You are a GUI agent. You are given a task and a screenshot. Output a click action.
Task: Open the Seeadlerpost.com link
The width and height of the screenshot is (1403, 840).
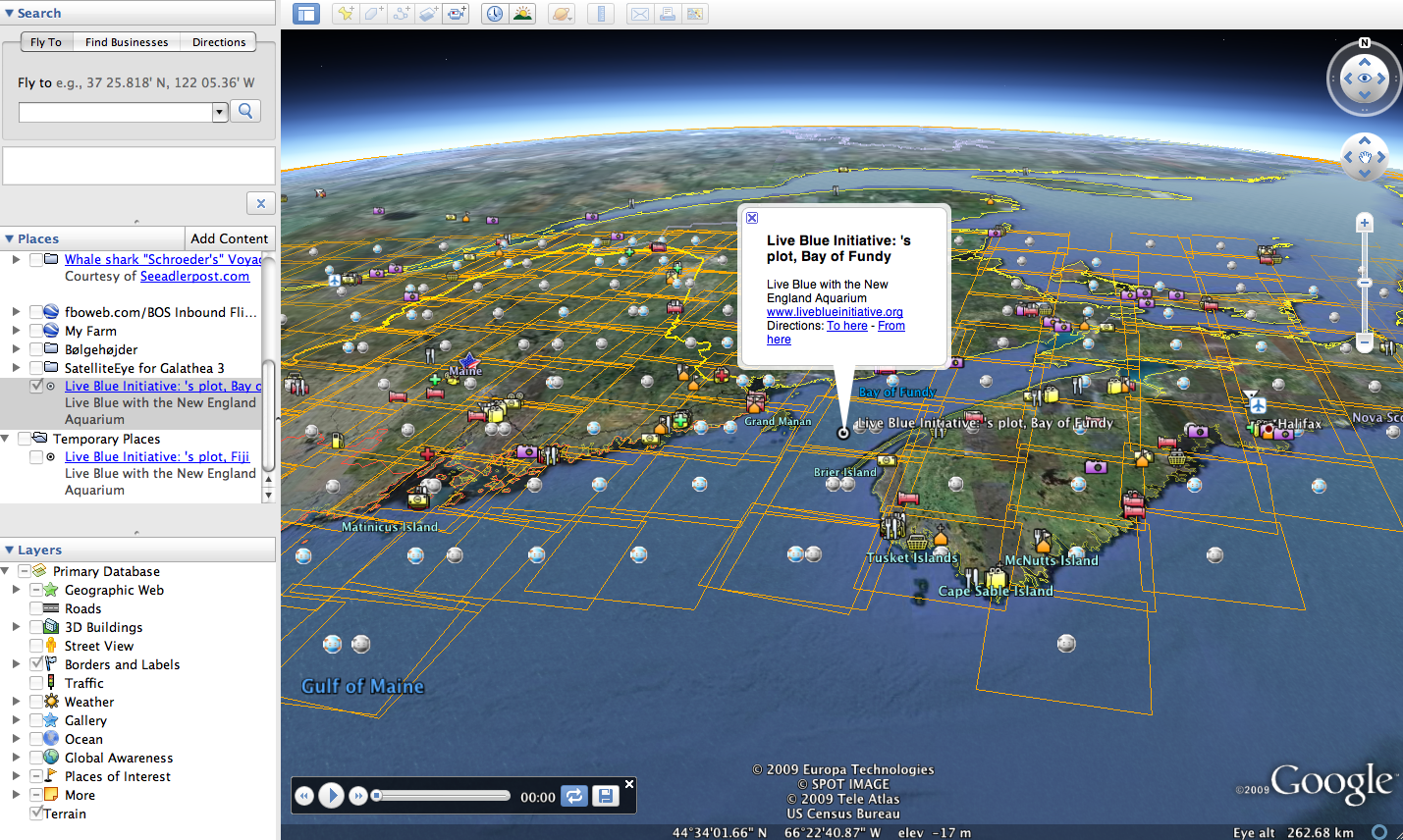(194, 276)
